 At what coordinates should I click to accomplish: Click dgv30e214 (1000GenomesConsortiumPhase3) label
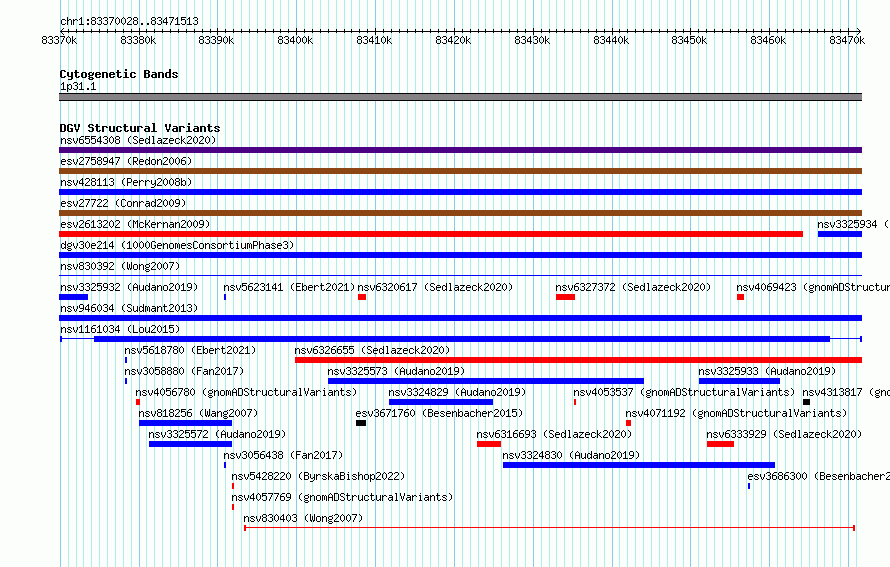click(177, 245)
